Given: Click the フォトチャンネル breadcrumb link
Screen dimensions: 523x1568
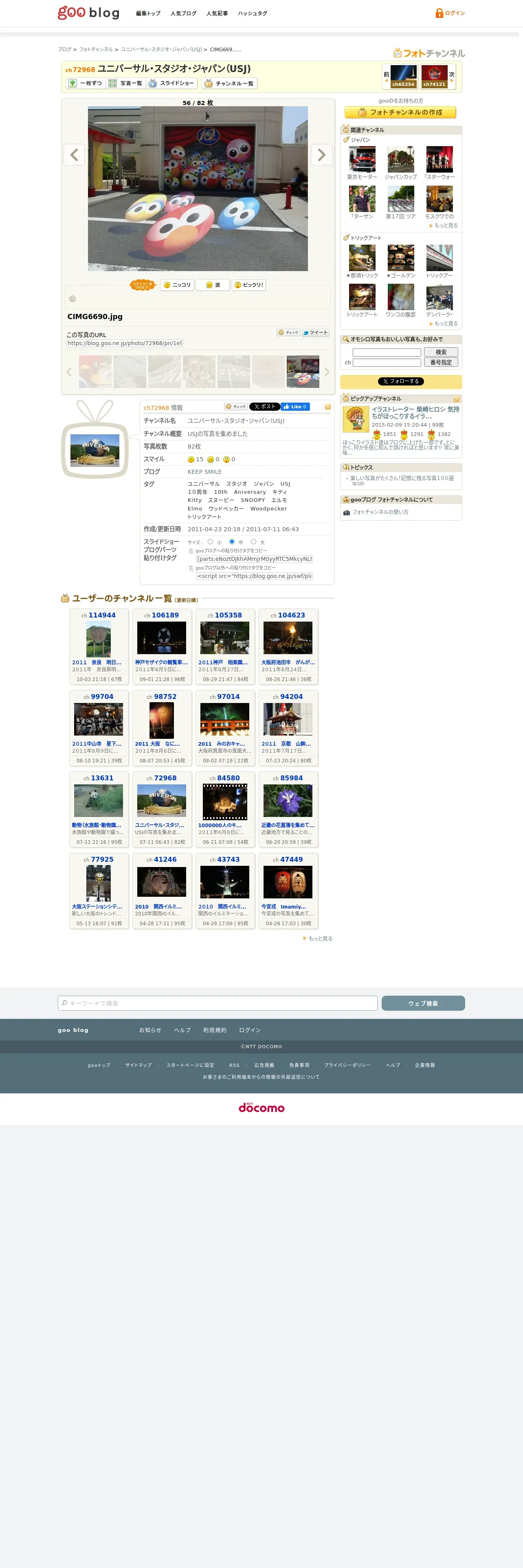Looking at the screenshot, I should coord(96,49).
